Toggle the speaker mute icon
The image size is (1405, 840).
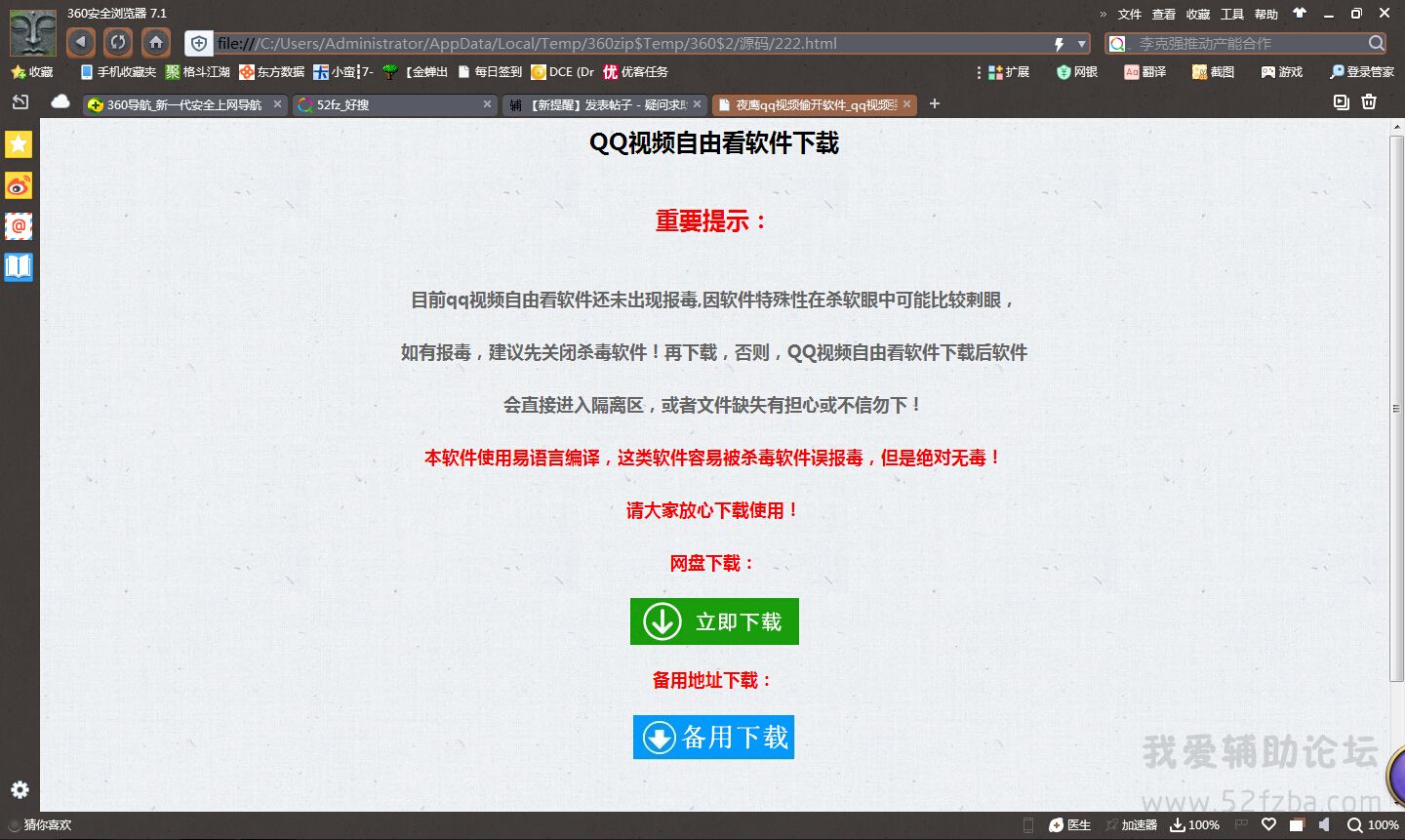pyautogui.click(x=1324, y=825)
